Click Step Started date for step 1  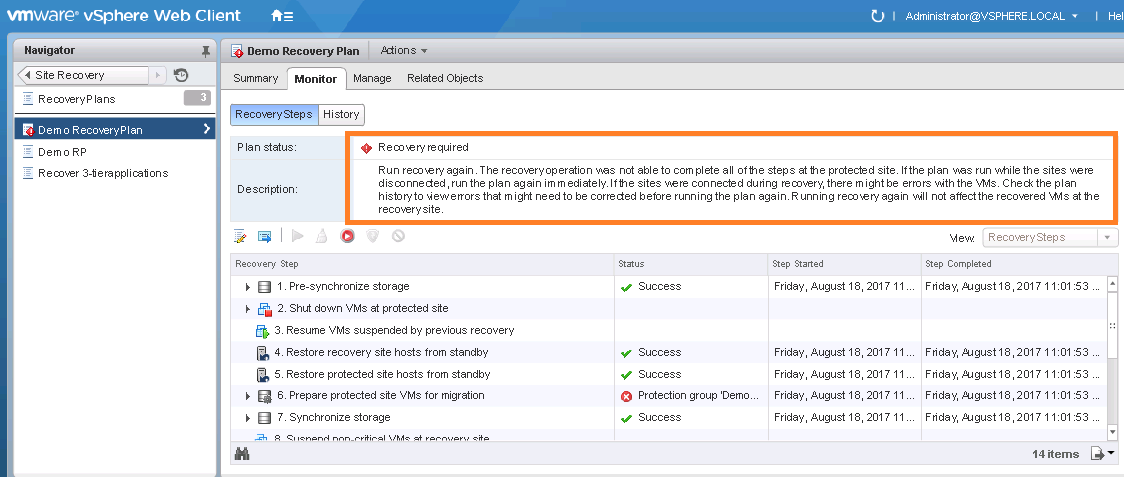click(x=844, y=286)
